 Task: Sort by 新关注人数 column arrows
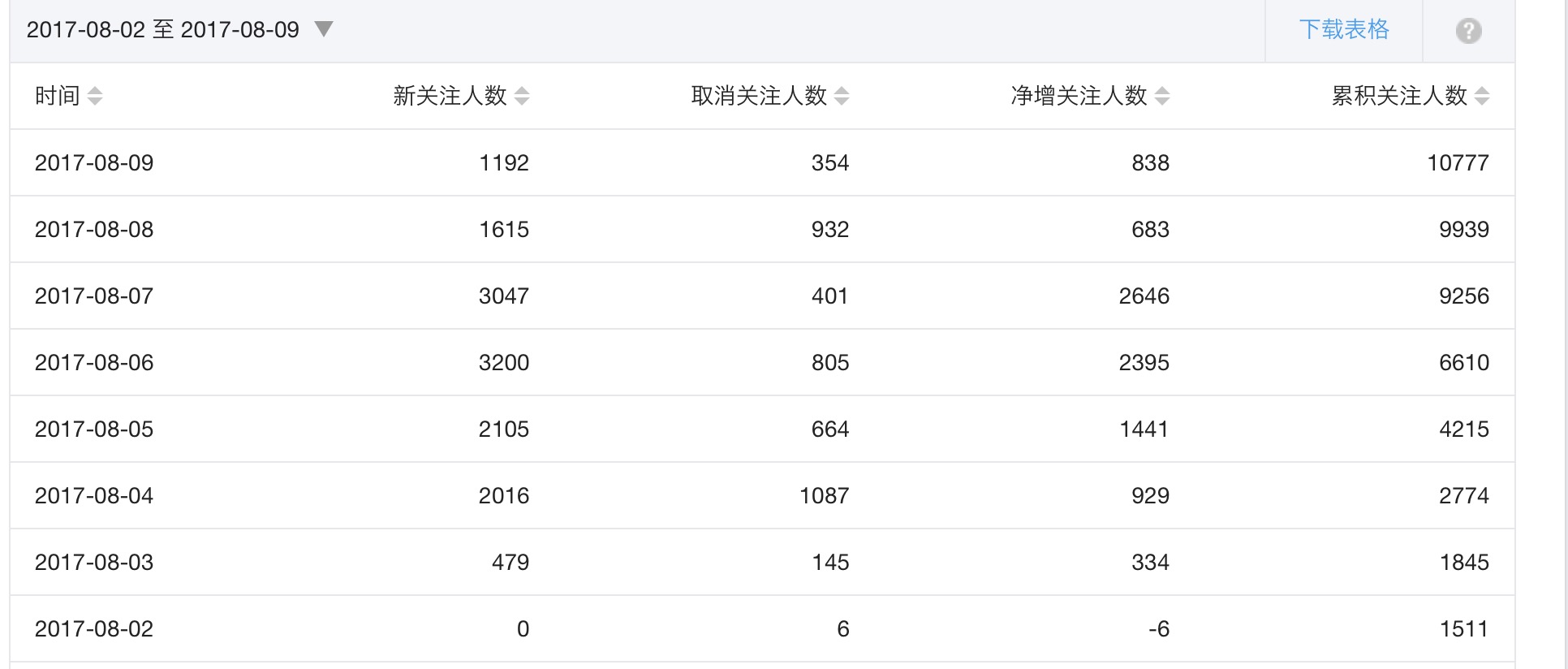[522, 96]
